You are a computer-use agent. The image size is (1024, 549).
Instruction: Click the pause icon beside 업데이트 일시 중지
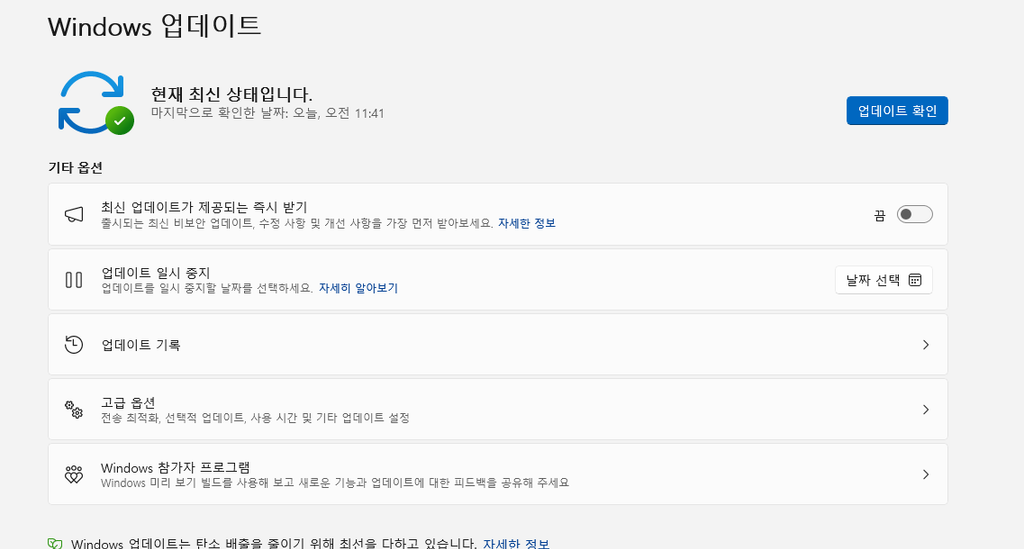[74, 280]
